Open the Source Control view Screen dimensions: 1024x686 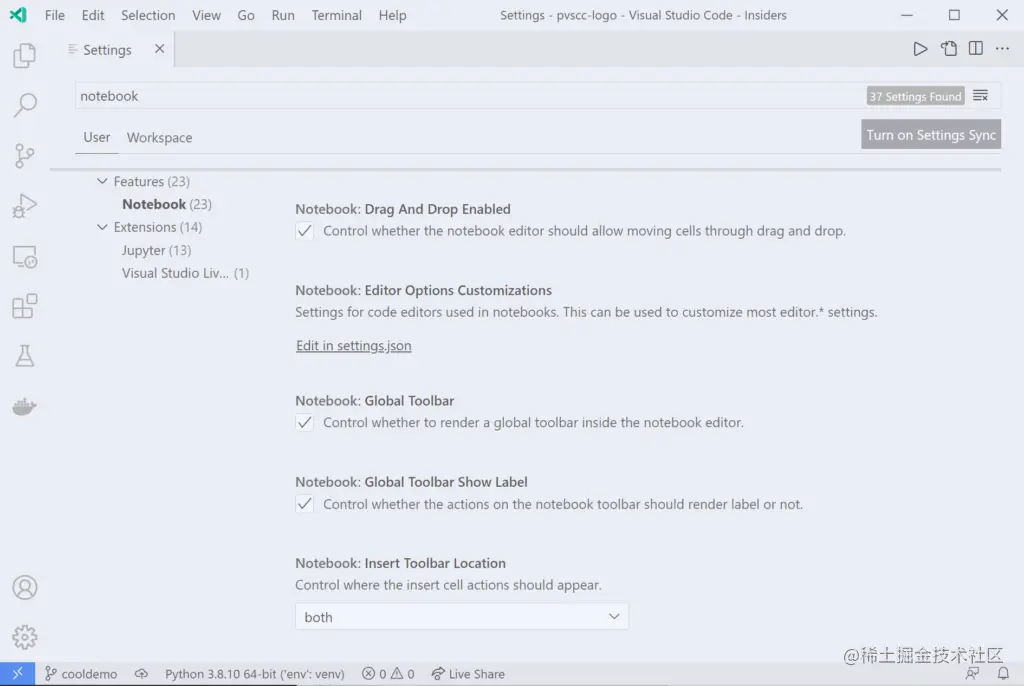pyautogui.click(x=24, y=155)
